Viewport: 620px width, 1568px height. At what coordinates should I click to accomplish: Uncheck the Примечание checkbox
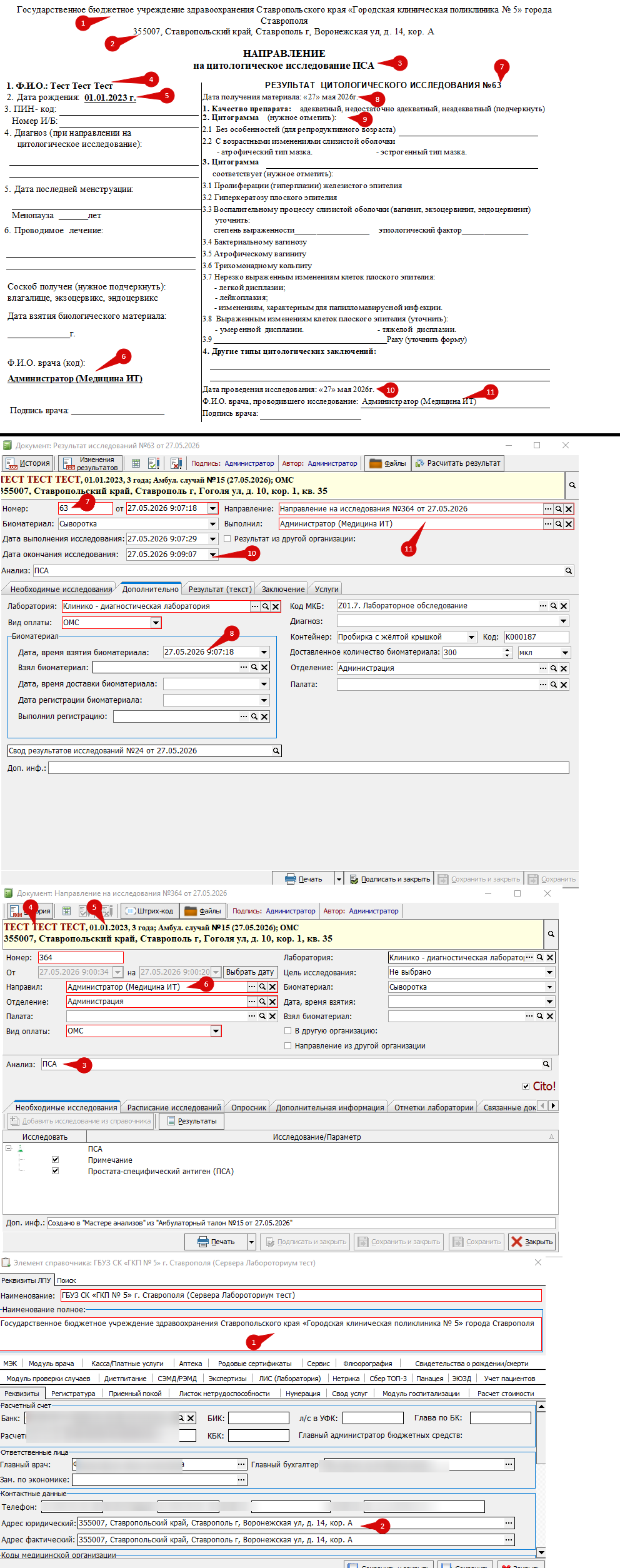click(55, 1159)
